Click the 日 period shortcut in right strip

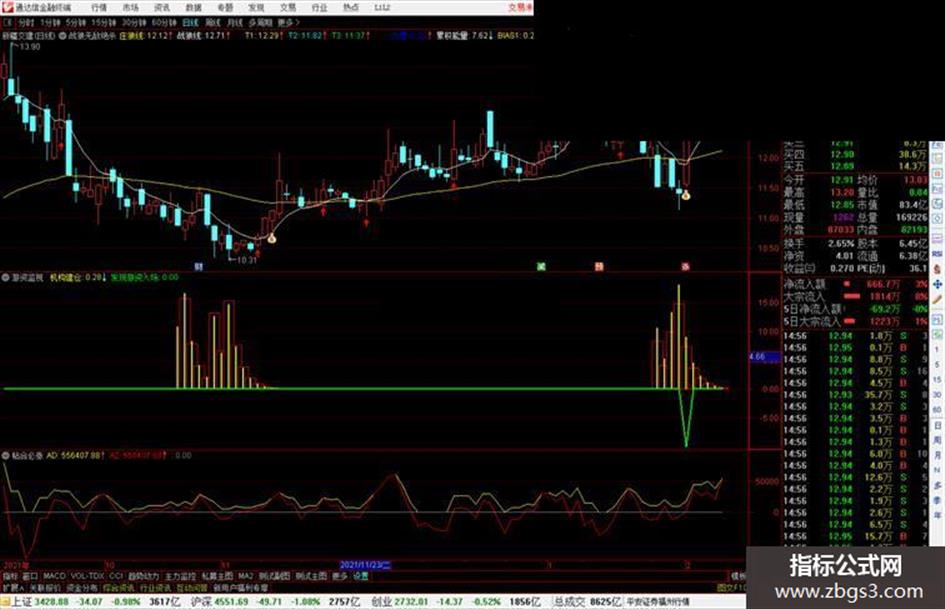tap(937, 425)
